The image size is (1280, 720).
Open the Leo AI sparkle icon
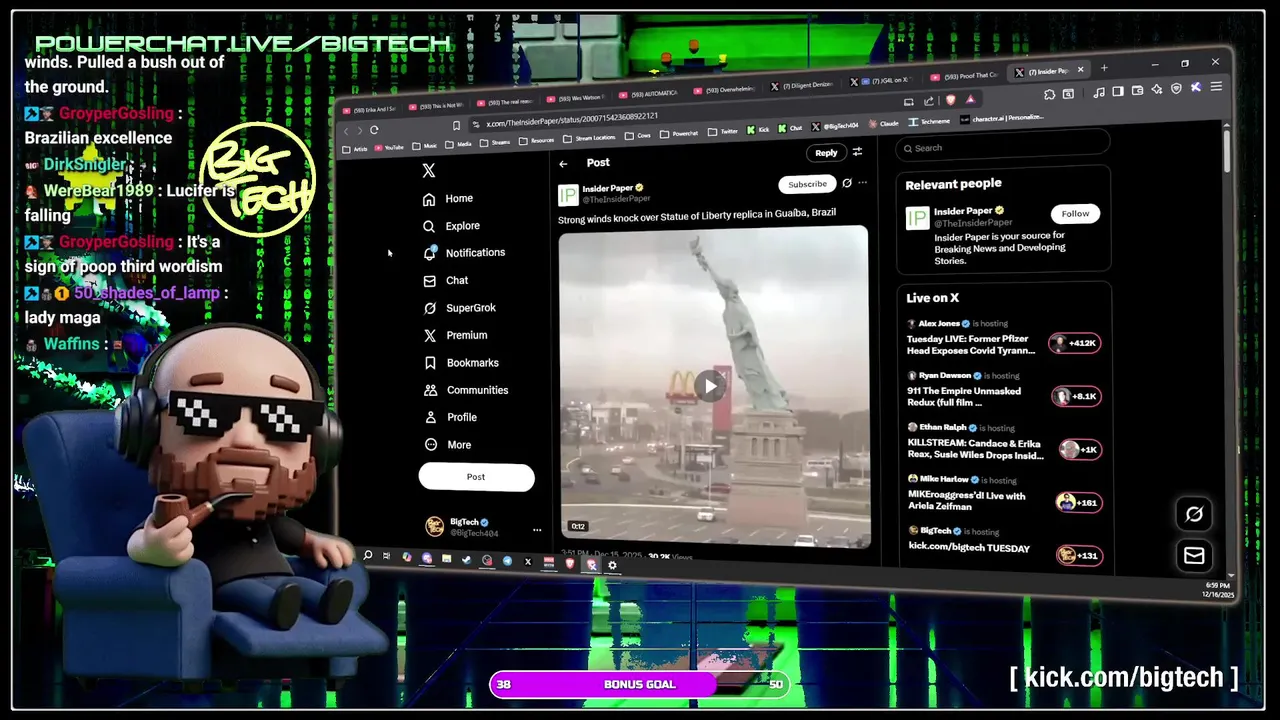[1157, 89]
